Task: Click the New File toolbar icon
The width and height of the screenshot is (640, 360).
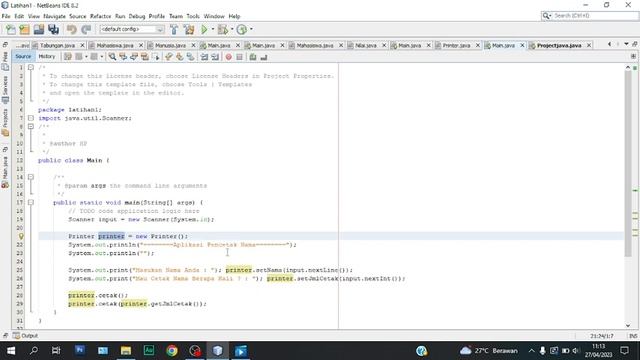Action: click(11, 29)
